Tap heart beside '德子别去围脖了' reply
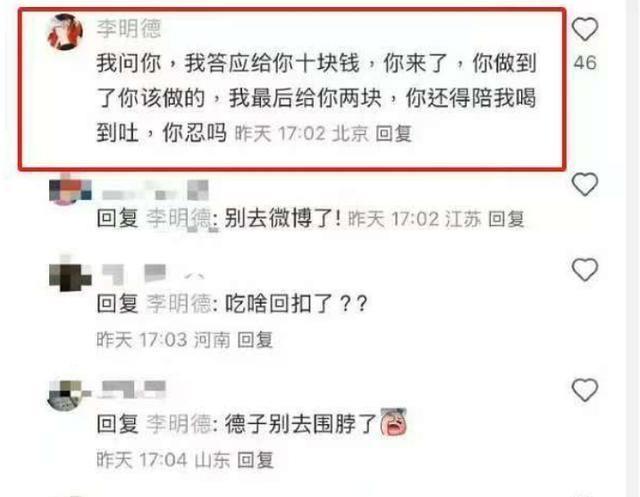The height and width of the screenshot is (497, 640). [585, 390]
